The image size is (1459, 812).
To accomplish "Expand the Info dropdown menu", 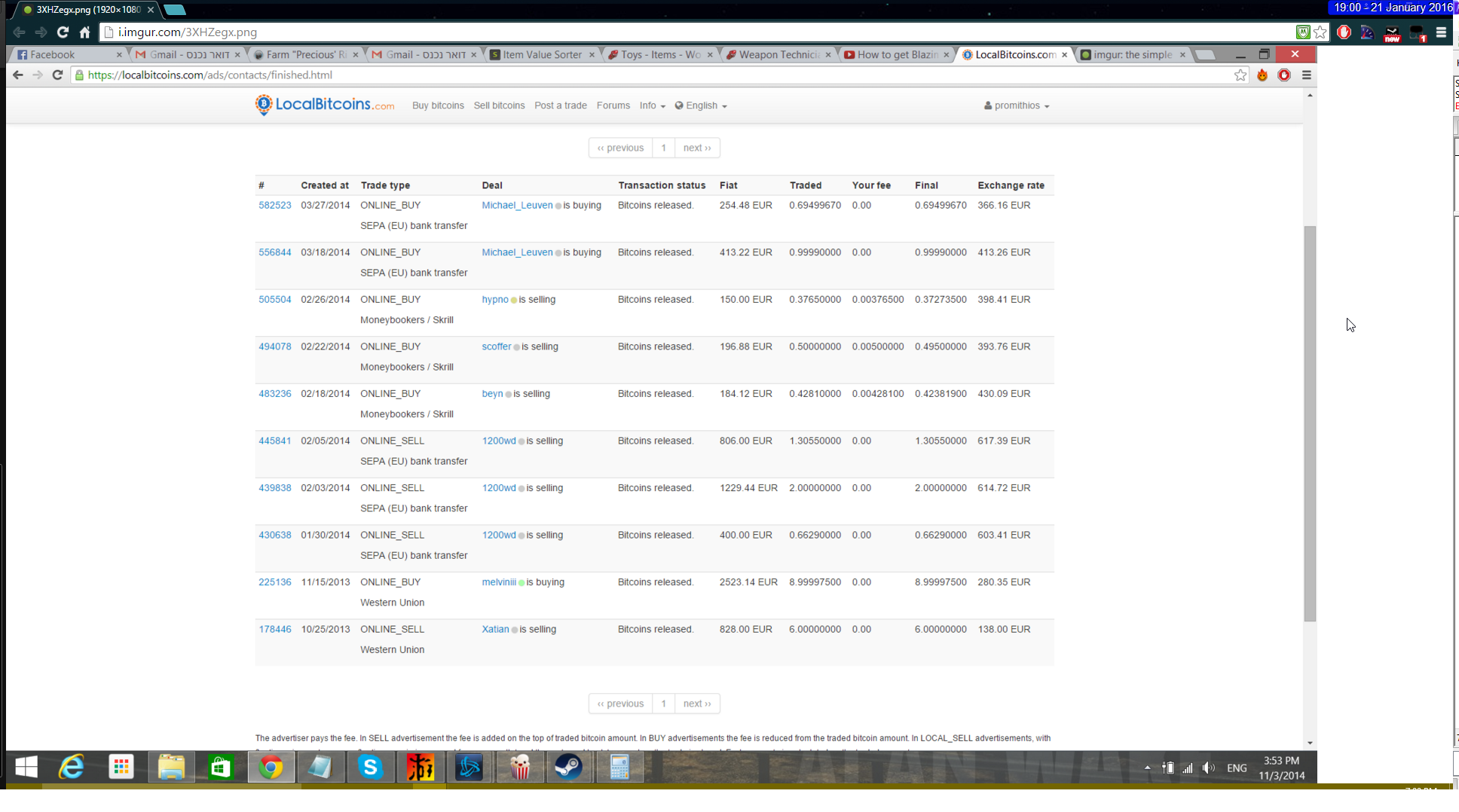I will pos(652,105).
